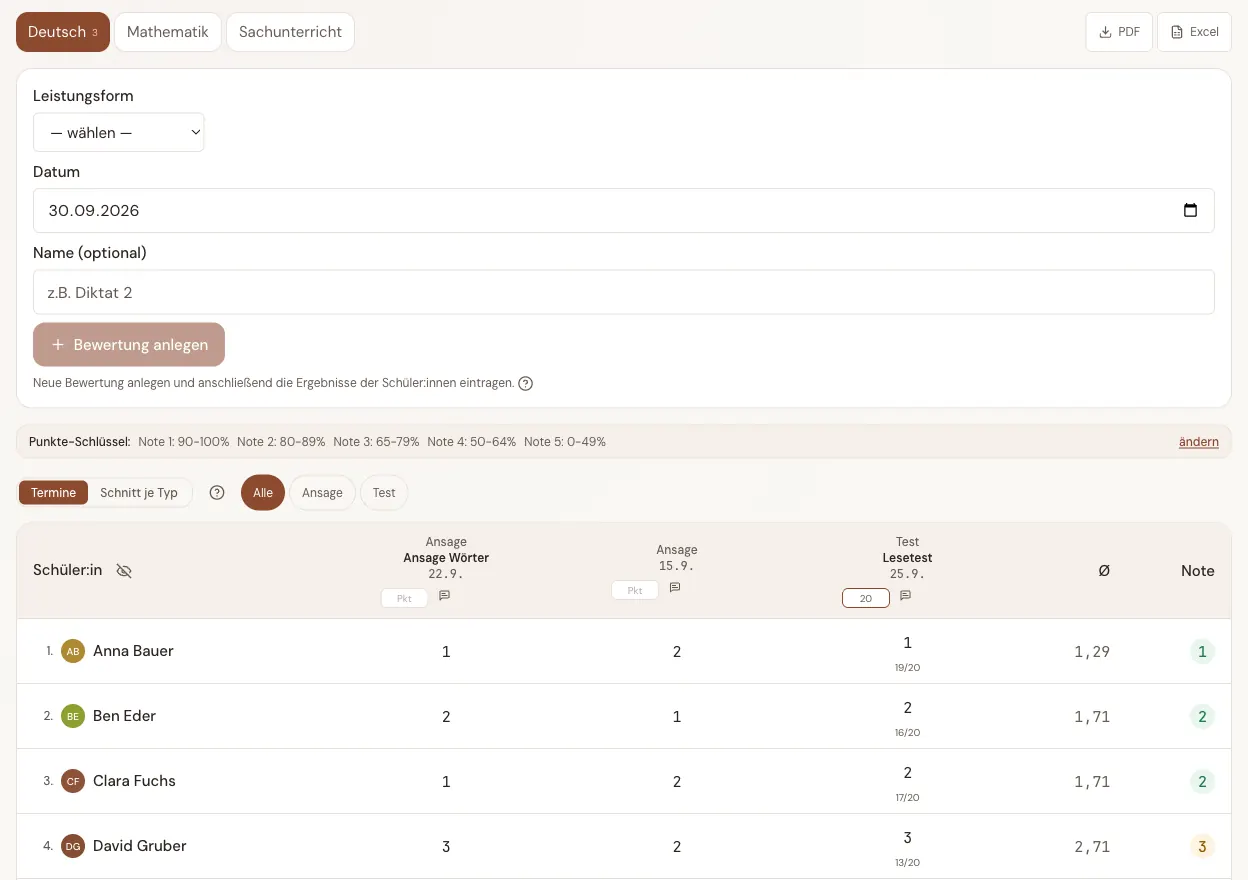Open the comment icon under Ansage 15.9.

point(675,588)
